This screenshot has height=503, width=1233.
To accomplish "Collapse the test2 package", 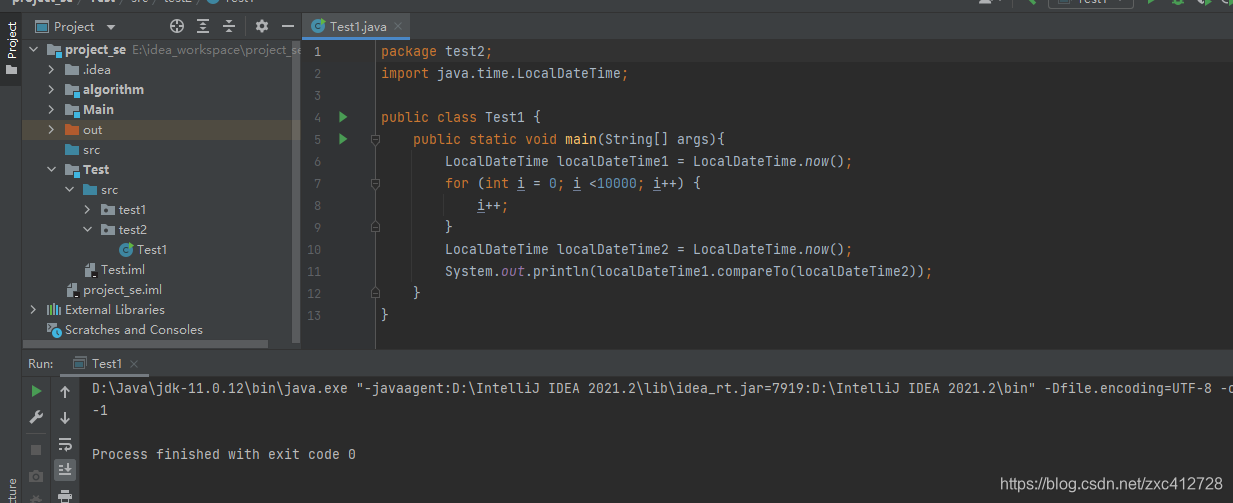I will tap(87, 229).
